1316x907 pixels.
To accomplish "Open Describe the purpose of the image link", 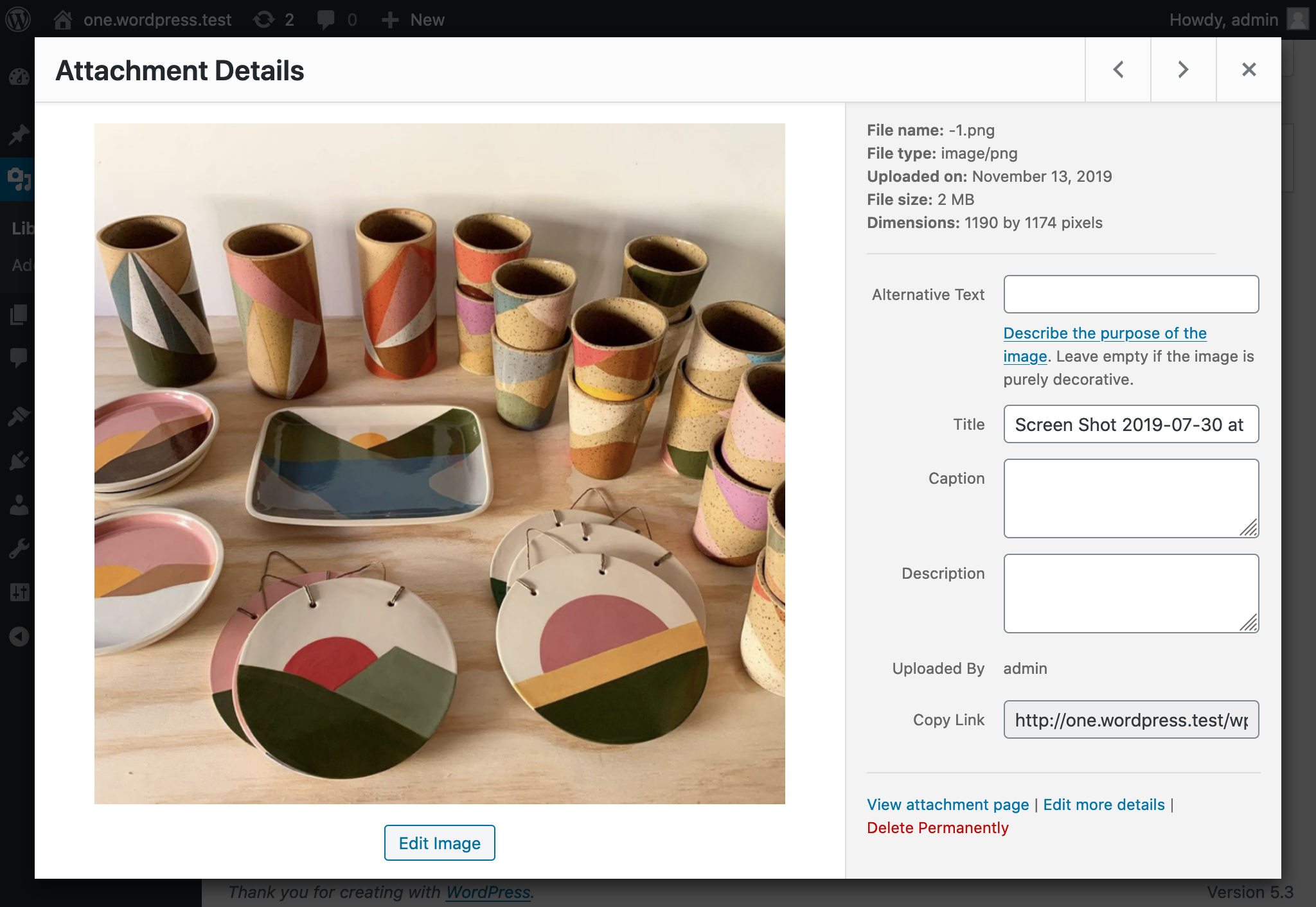I will [x=1105, y=333].
